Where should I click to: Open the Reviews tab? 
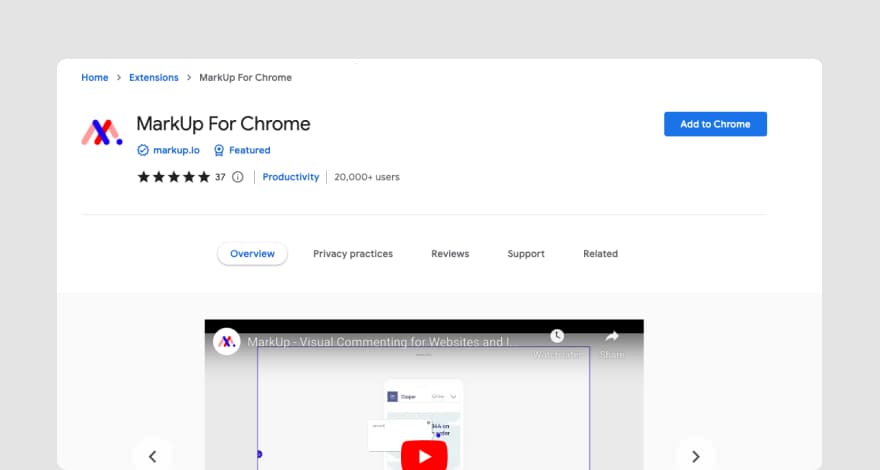(450, 254)
